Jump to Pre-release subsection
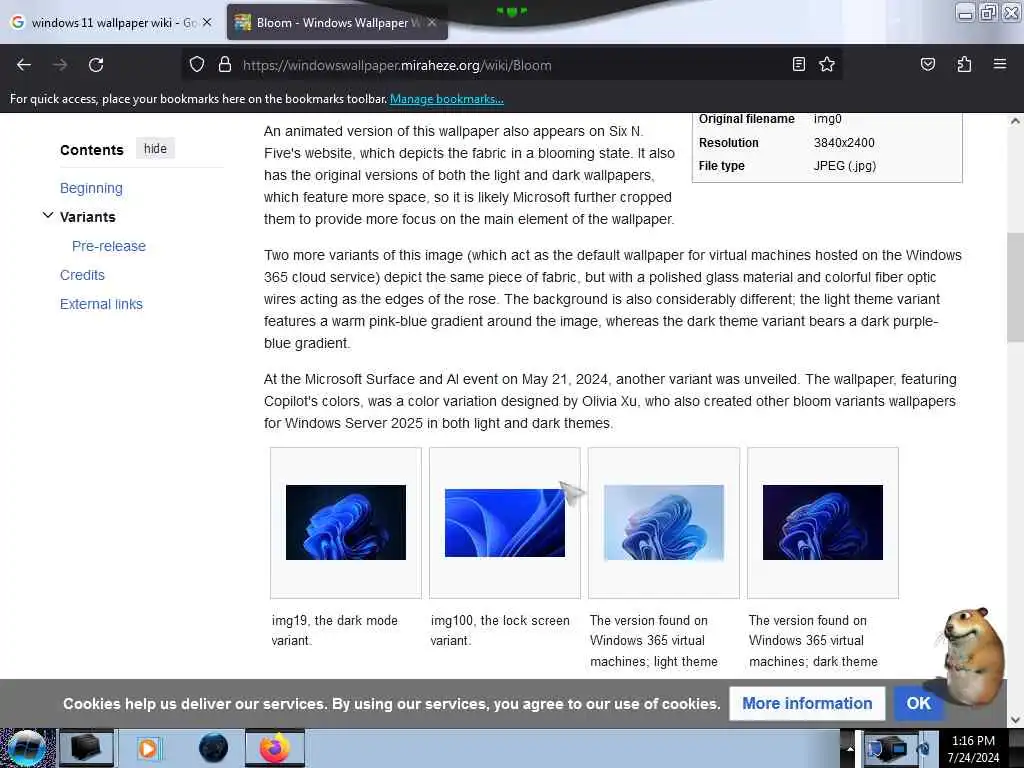This screenshot has width=1024, height=768. (x=108, y=246)
